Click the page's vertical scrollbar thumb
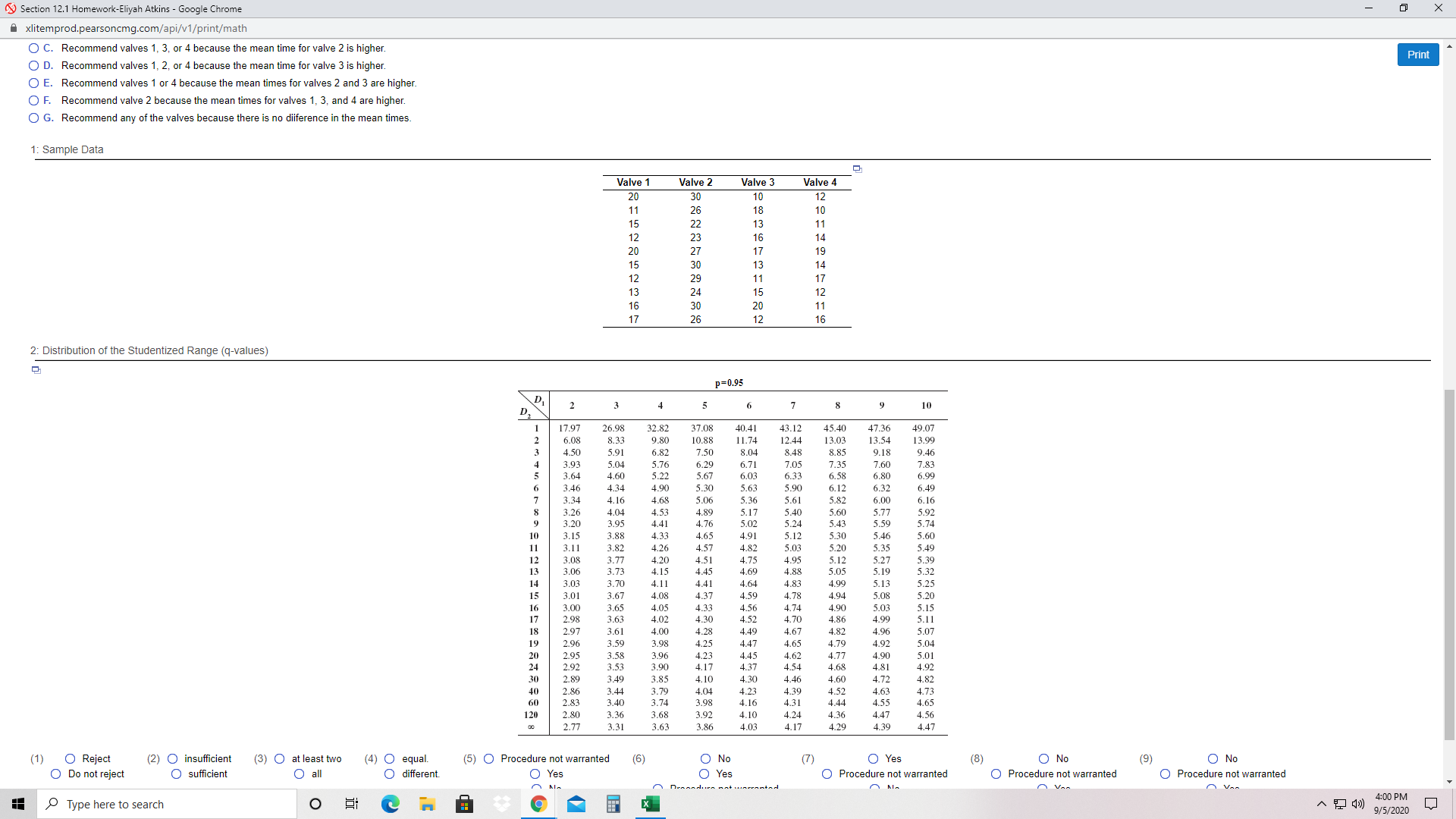Viewport: 1456px width, 819px height. point(1449,564)
